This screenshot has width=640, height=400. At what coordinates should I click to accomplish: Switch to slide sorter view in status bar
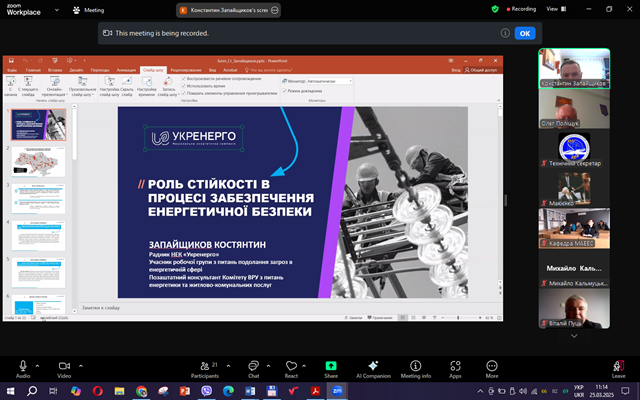(413, 318)
